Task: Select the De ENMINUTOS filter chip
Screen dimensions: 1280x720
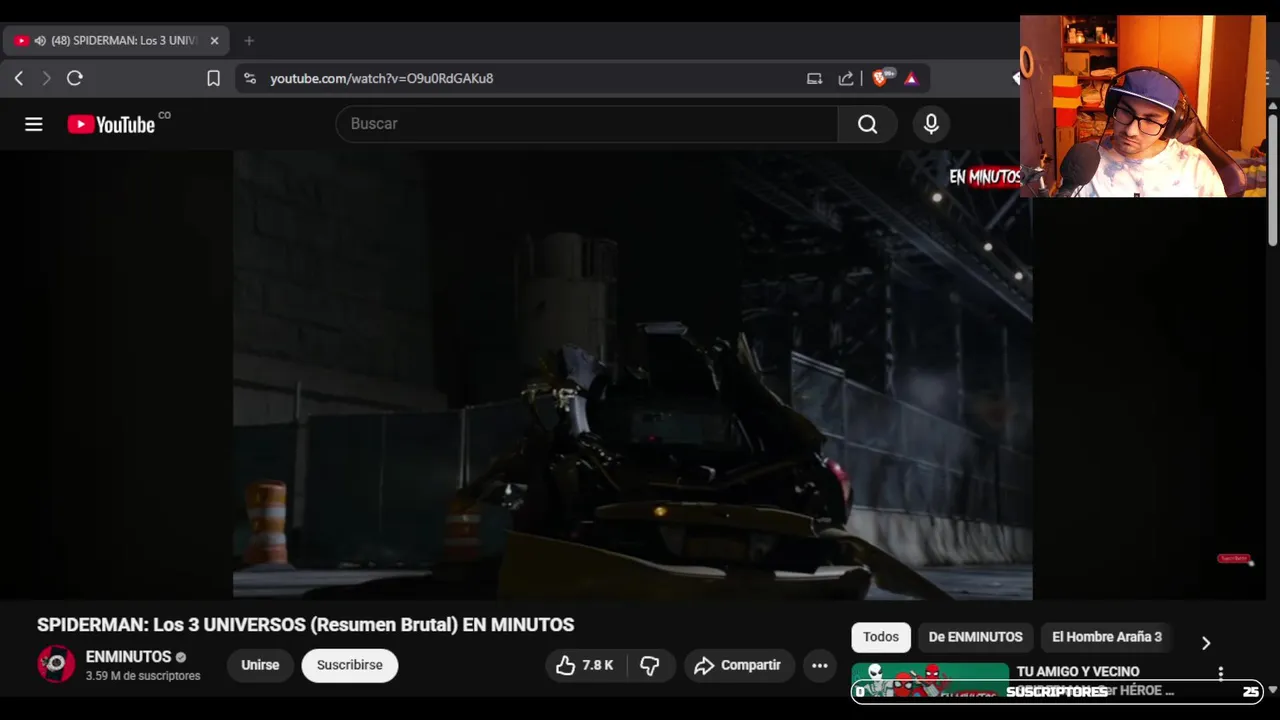Action: pos(975,637)
